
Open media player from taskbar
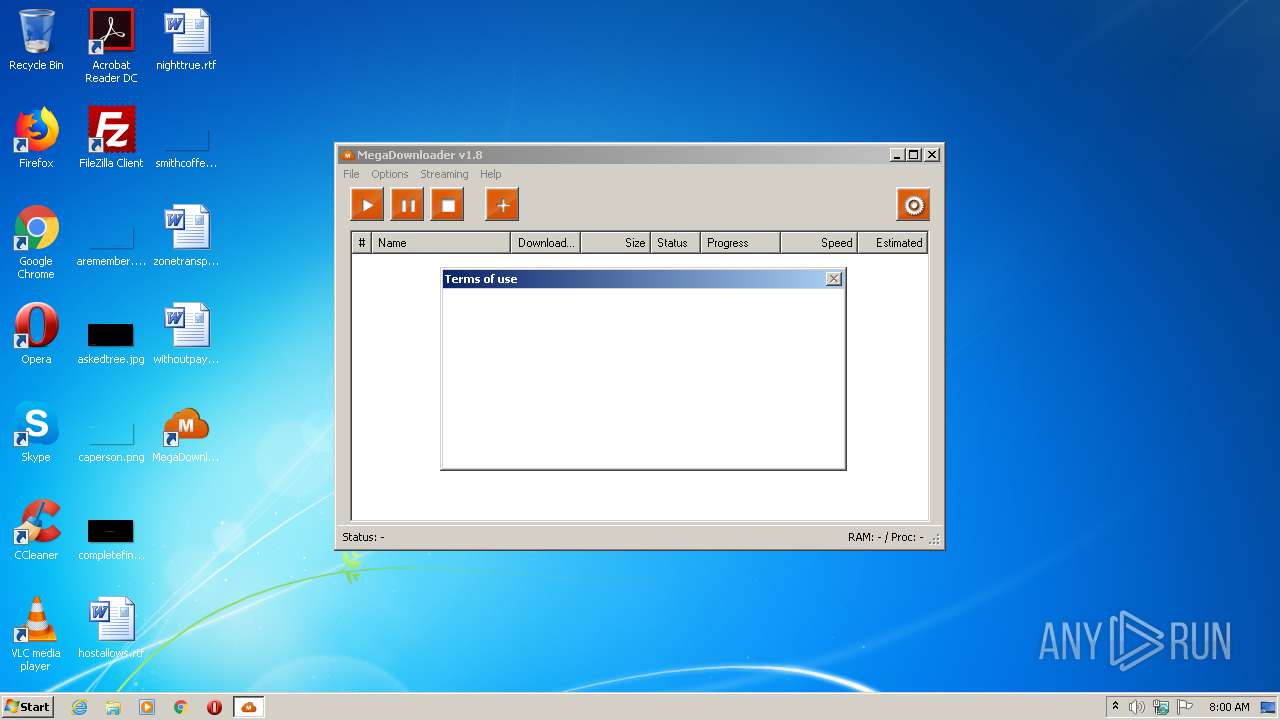click(147, 707)
